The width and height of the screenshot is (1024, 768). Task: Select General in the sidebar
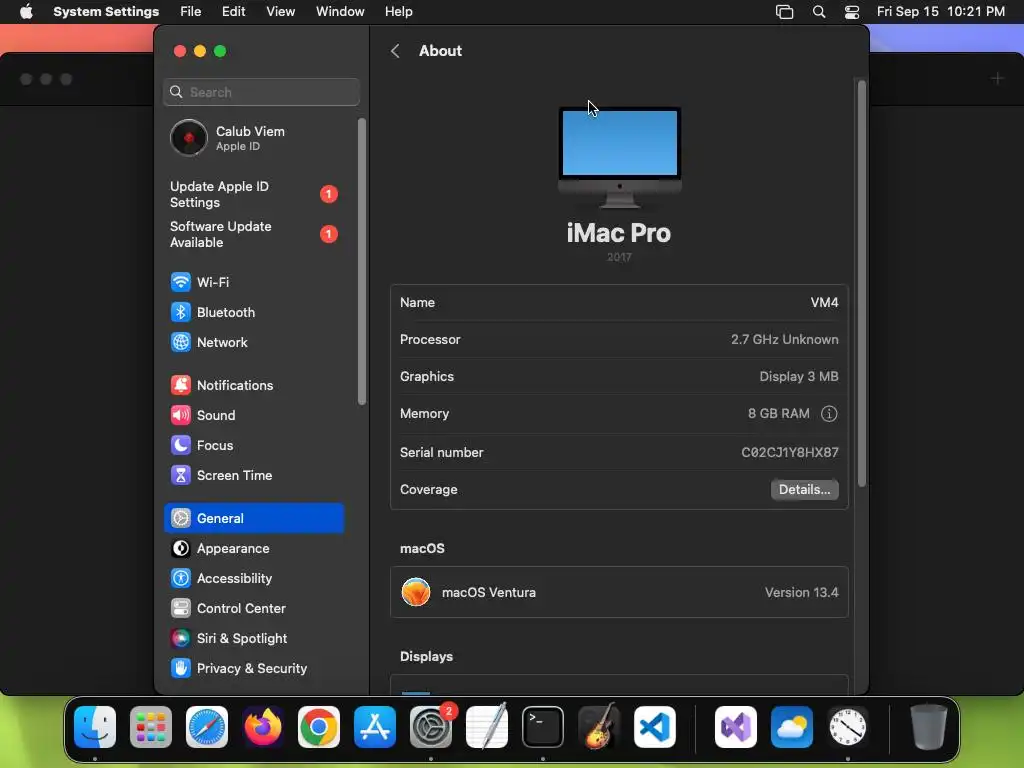tap(253, 519)
